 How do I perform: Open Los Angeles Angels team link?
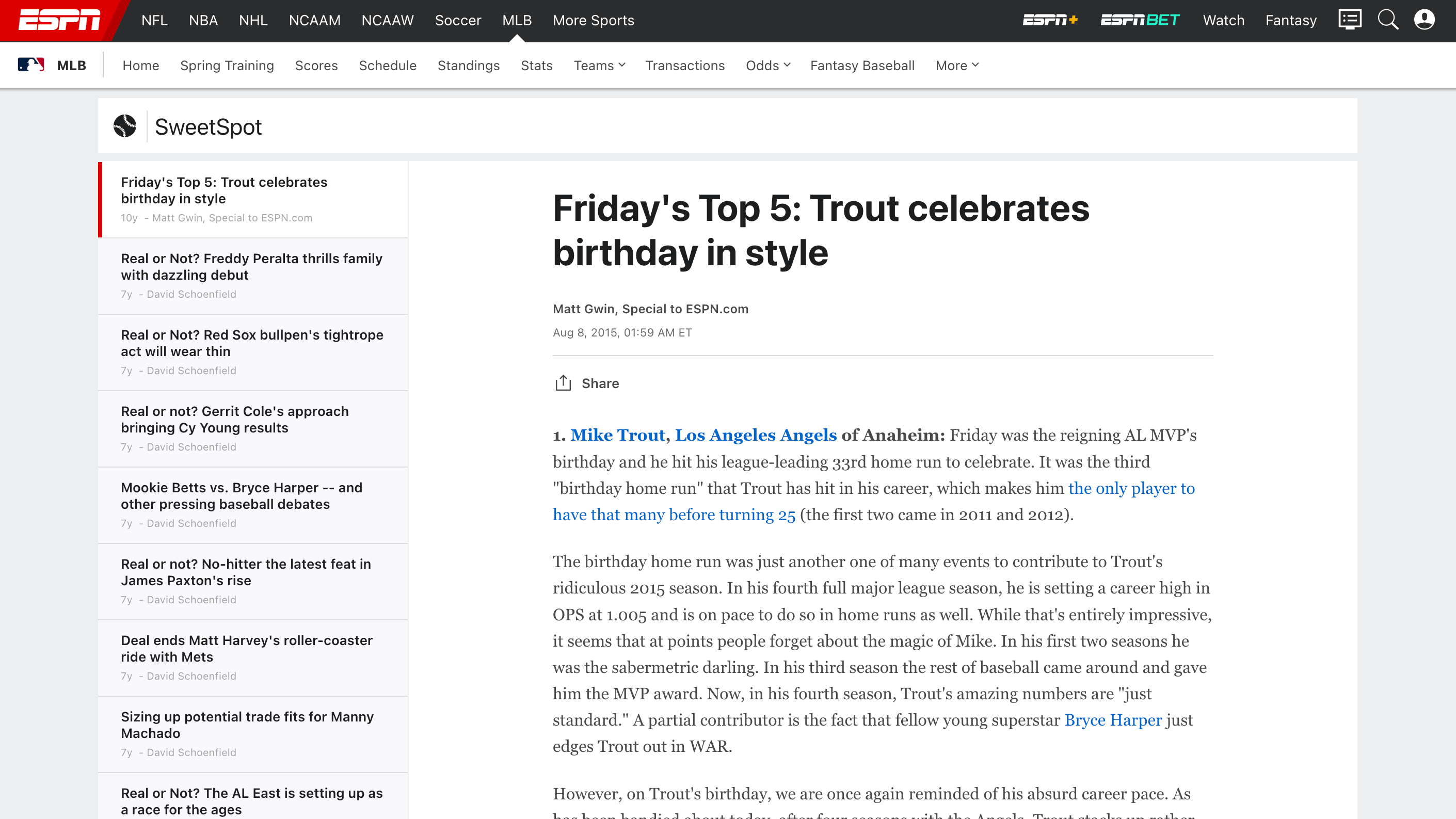(756, 435)
